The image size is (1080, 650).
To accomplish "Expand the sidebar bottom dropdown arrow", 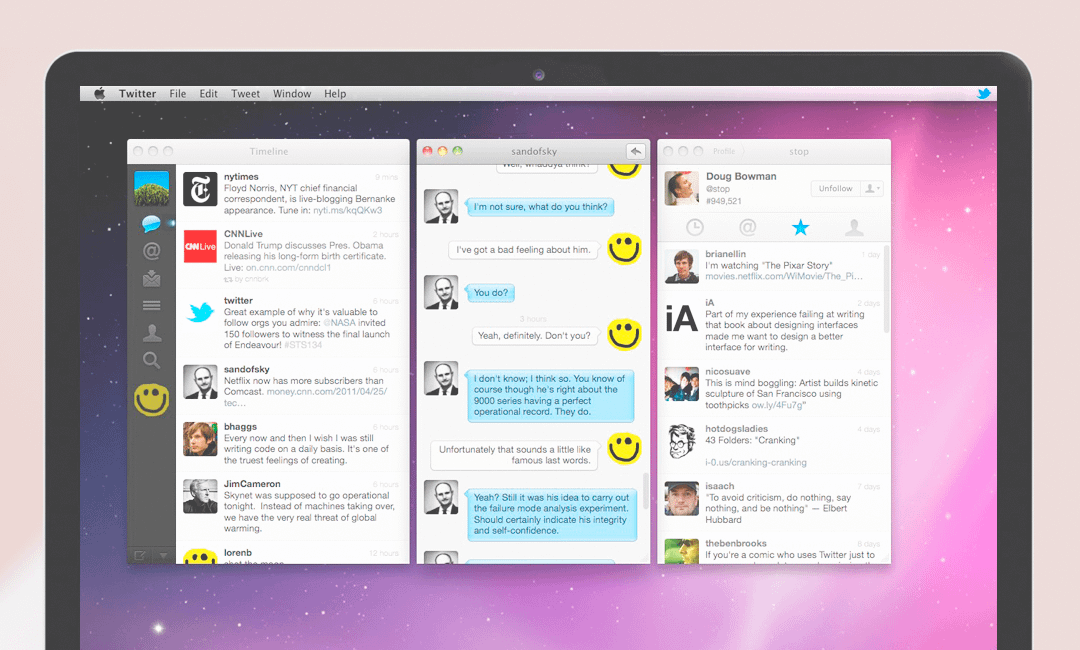I will click(164, 555).
